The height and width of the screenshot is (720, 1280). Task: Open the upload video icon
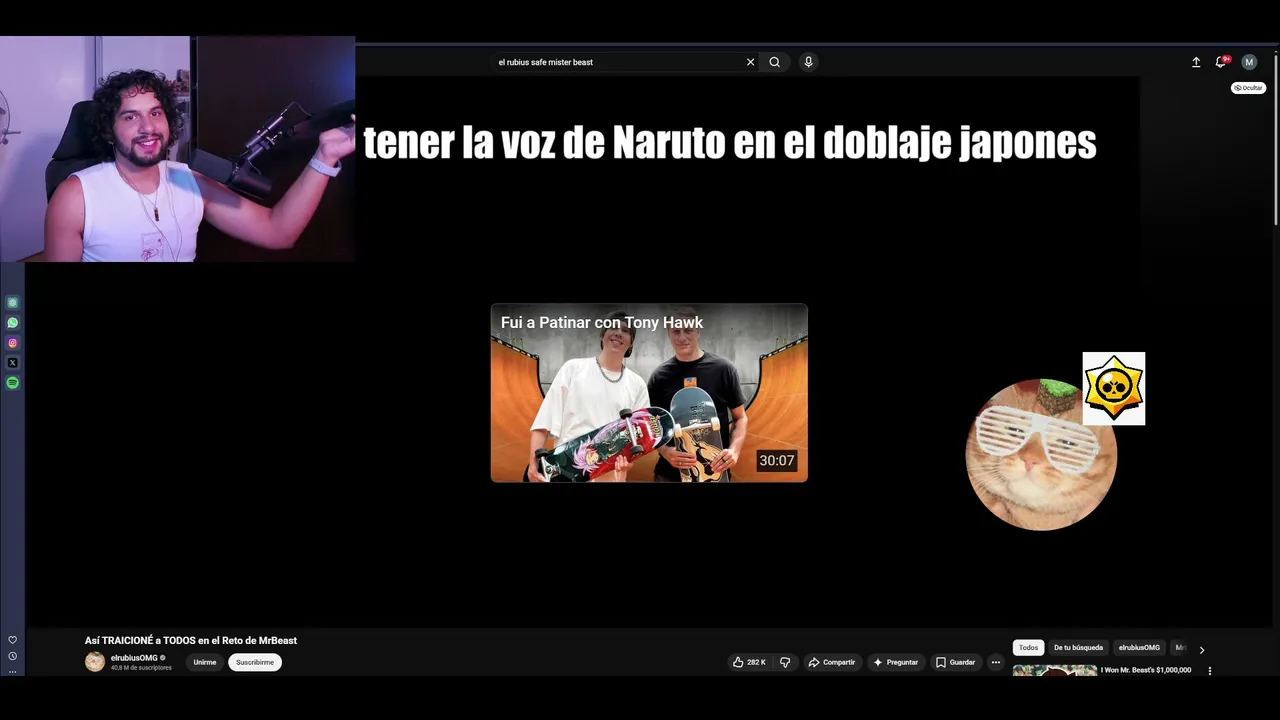[x=1196, y=62]
